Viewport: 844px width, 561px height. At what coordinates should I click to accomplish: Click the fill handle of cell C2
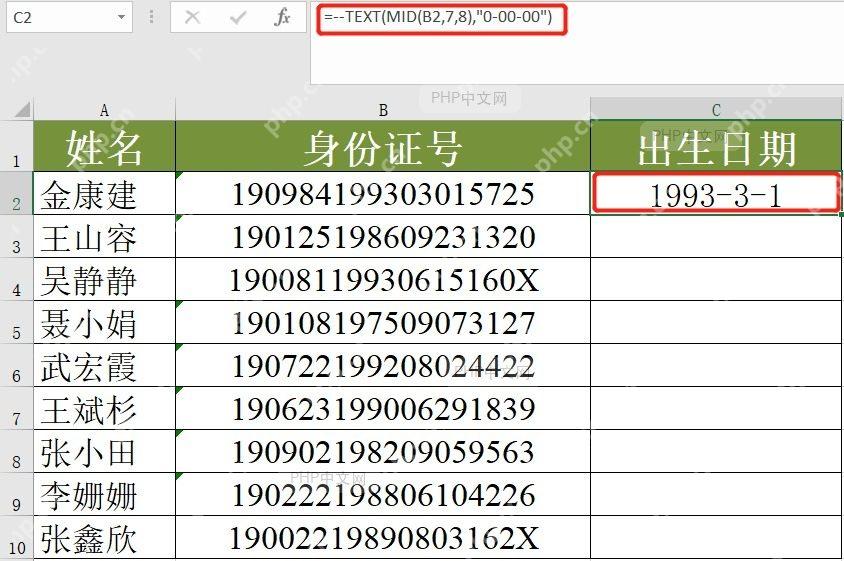[841, 214]
